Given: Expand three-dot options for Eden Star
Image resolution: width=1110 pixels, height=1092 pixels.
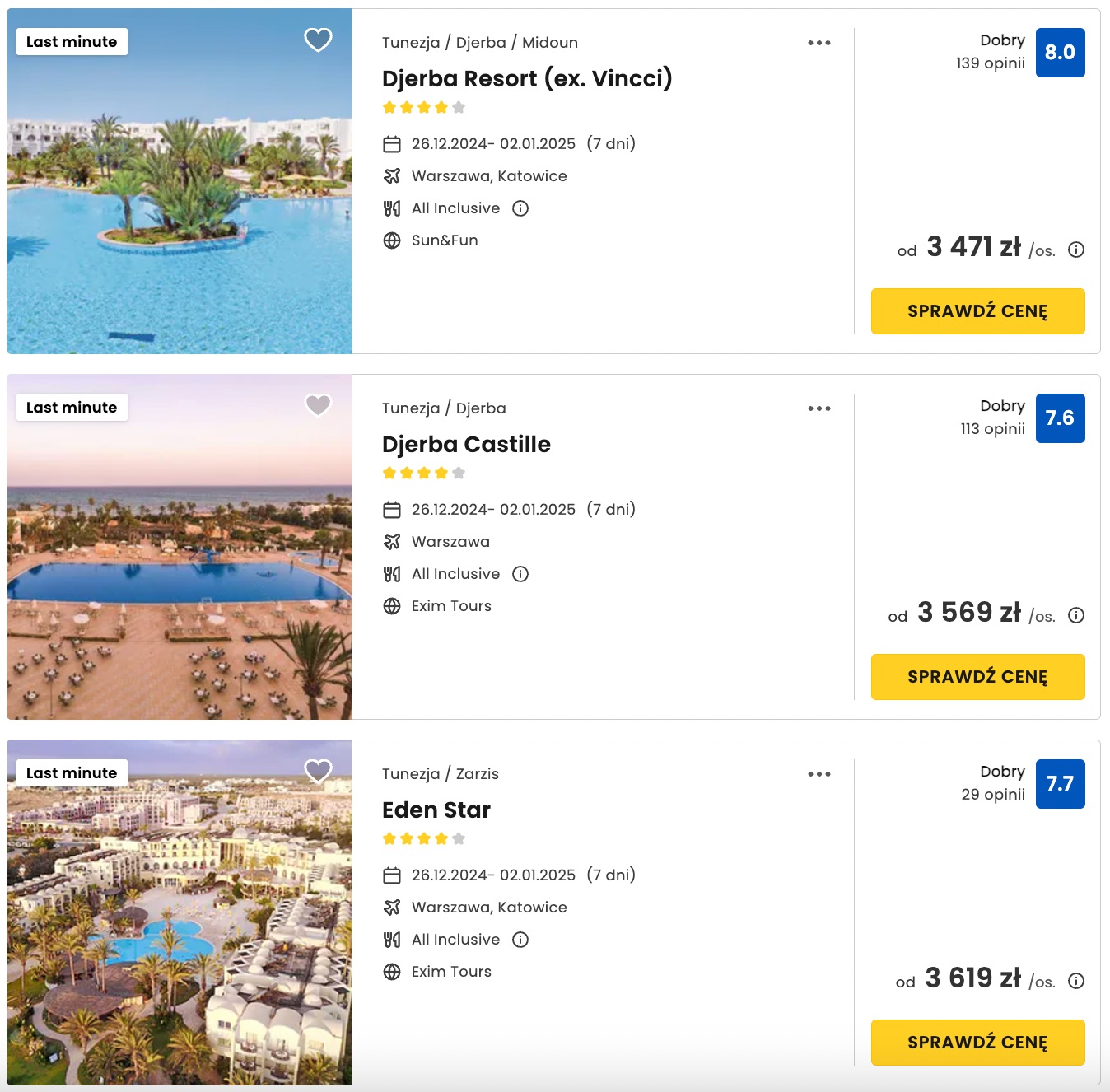Looking at the screenshot, I should tap(819, 774).
